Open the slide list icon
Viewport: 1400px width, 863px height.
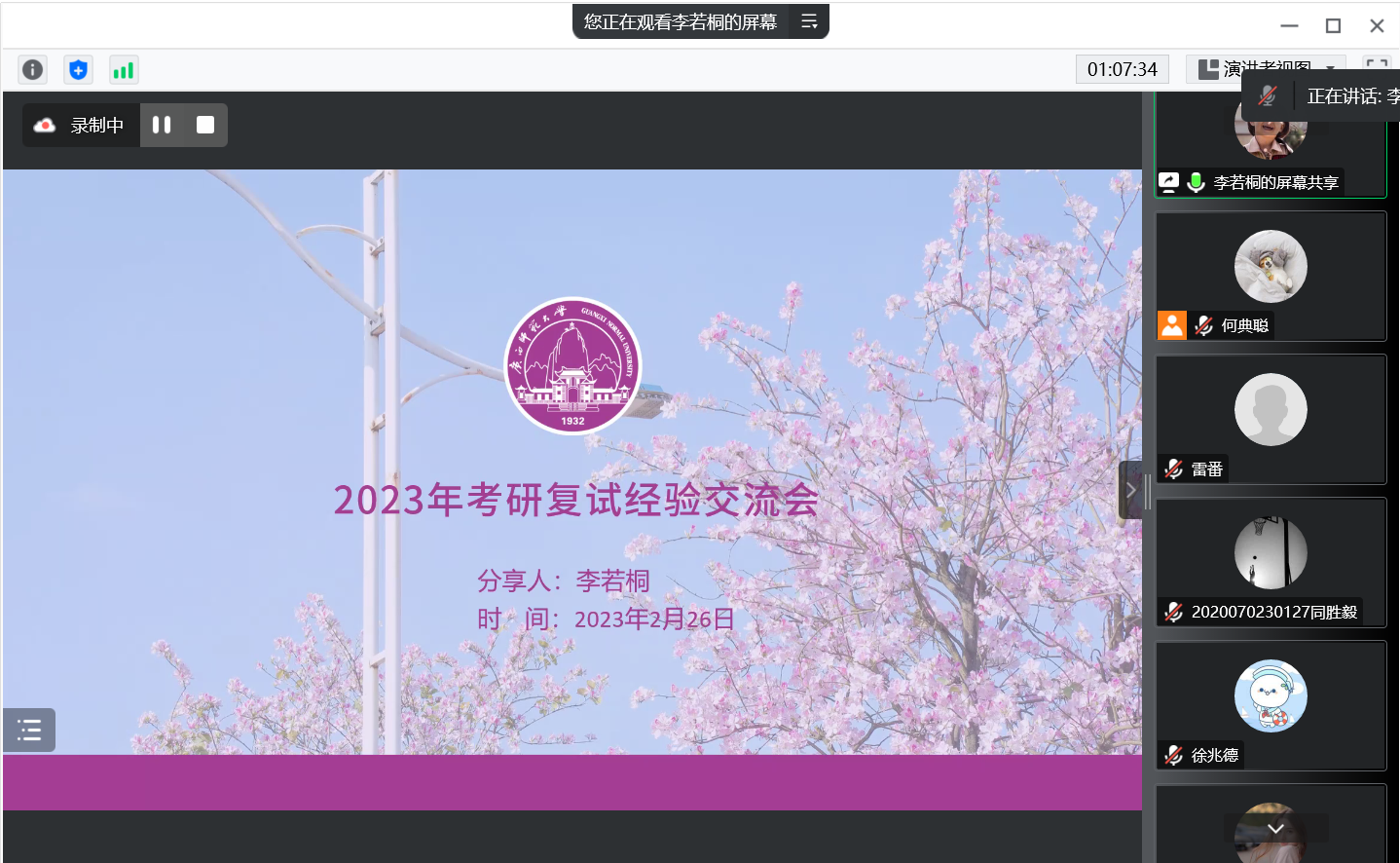point(29,730)
